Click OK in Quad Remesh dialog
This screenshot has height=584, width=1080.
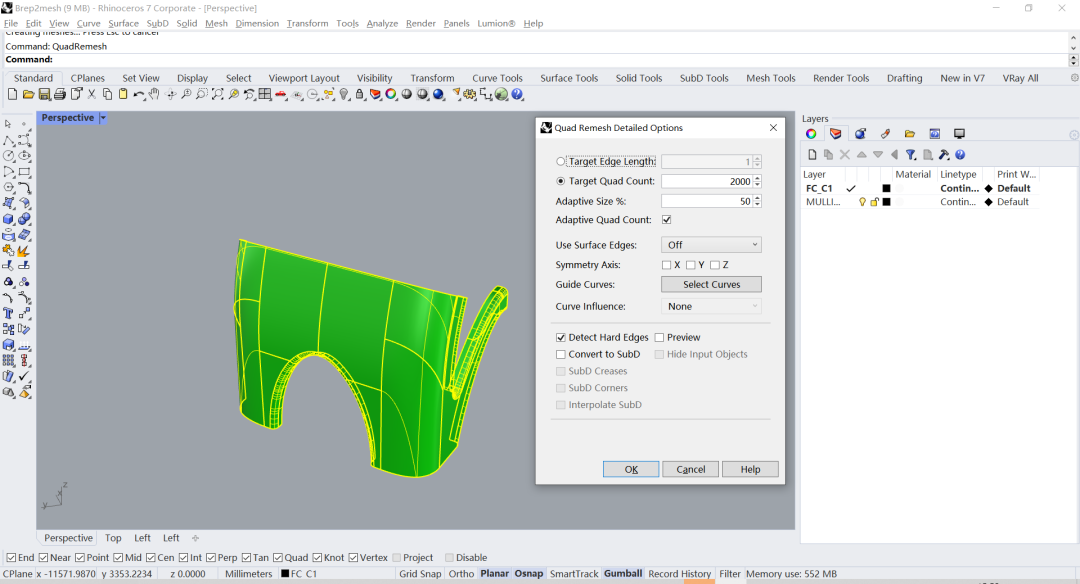point(630,469)
